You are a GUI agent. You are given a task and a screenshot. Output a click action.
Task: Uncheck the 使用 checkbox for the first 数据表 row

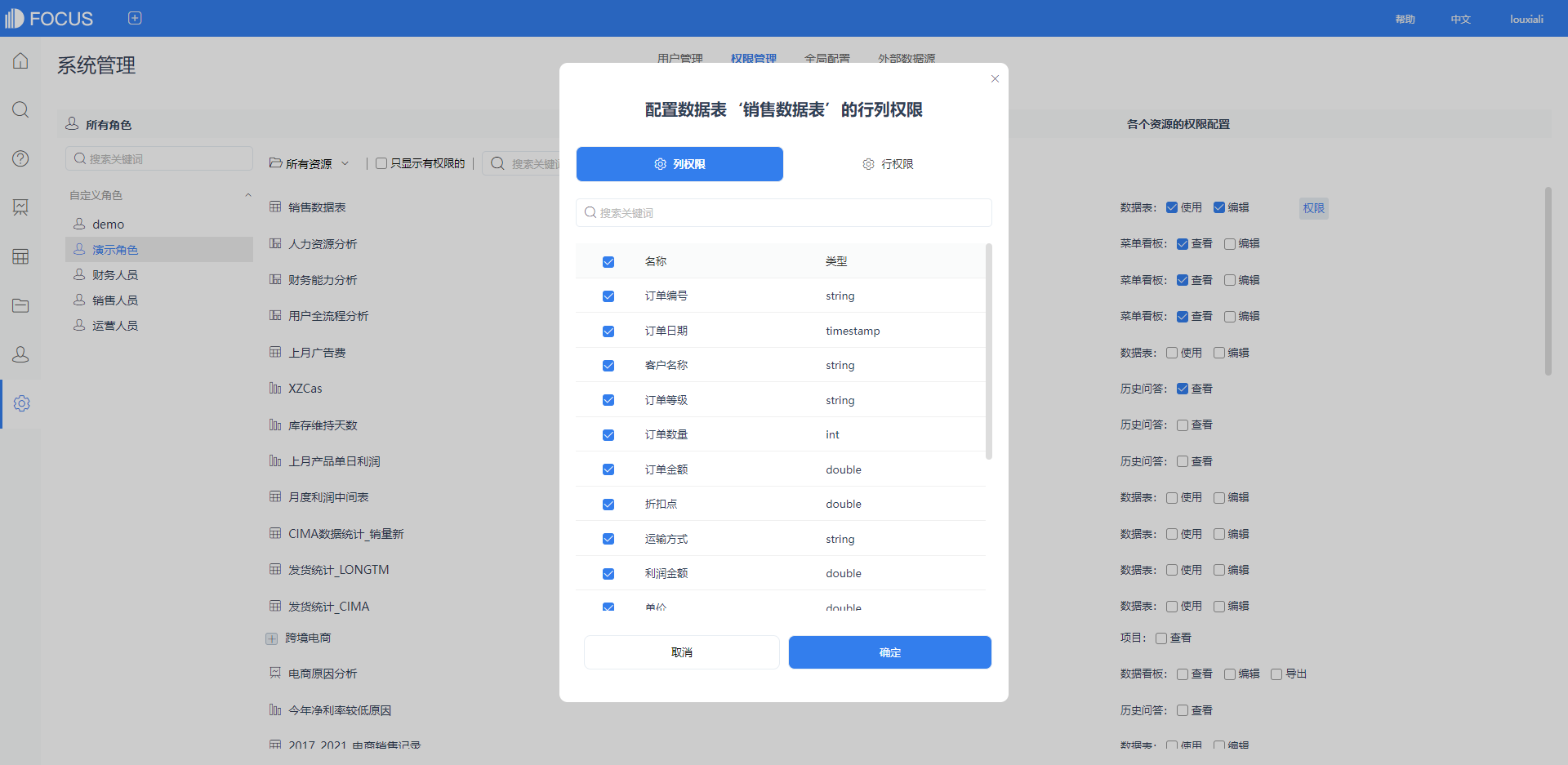[x=1172, y=207]
